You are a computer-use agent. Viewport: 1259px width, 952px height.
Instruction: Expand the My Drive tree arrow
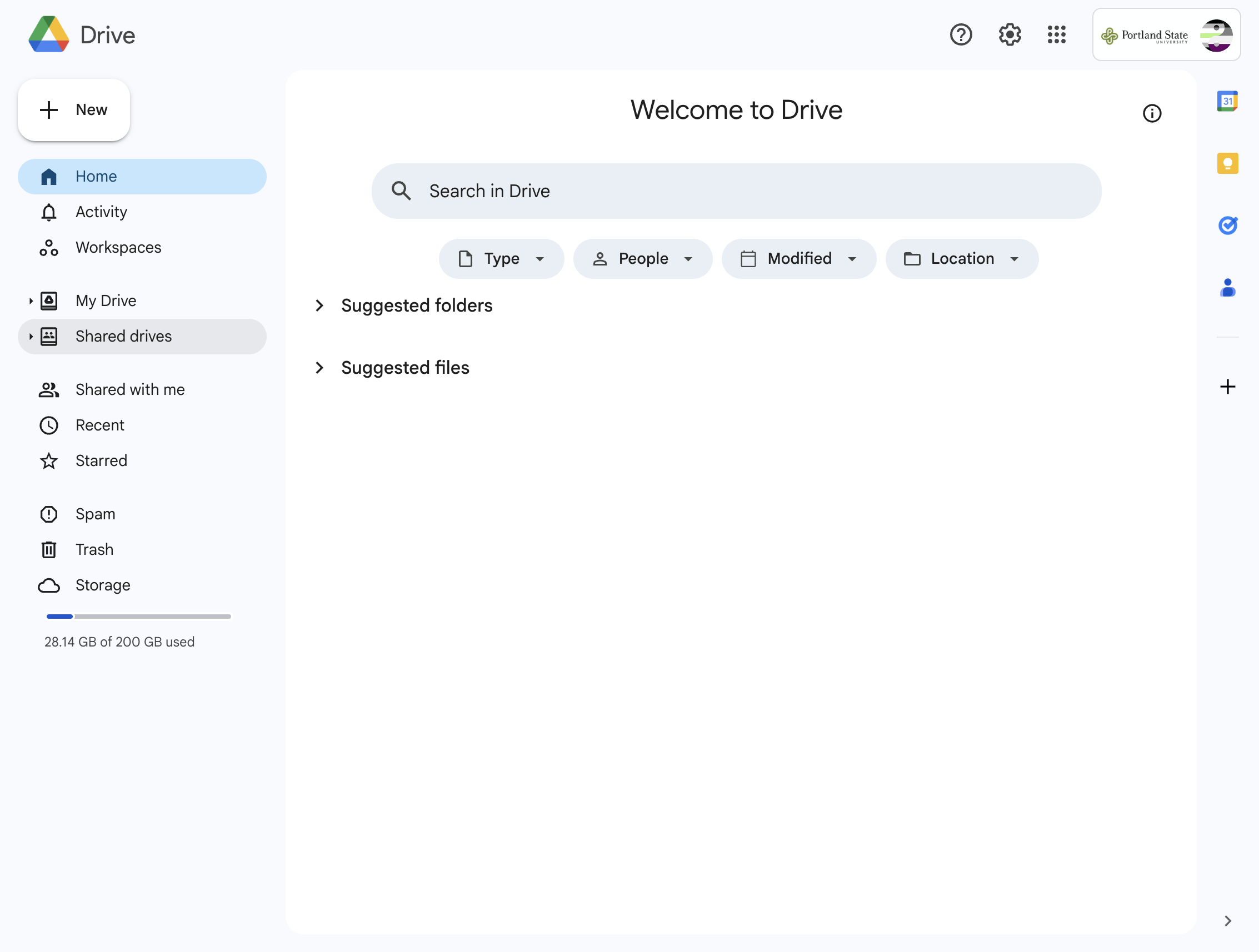coord(31,300)
